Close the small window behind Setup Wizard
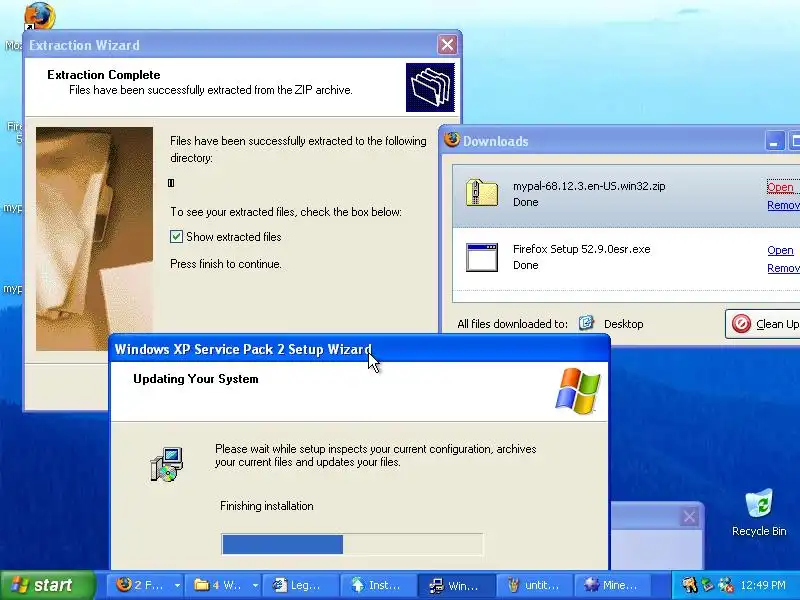This screenshot has height=600, width=800. pyautogui.click(x=689, y=517)
